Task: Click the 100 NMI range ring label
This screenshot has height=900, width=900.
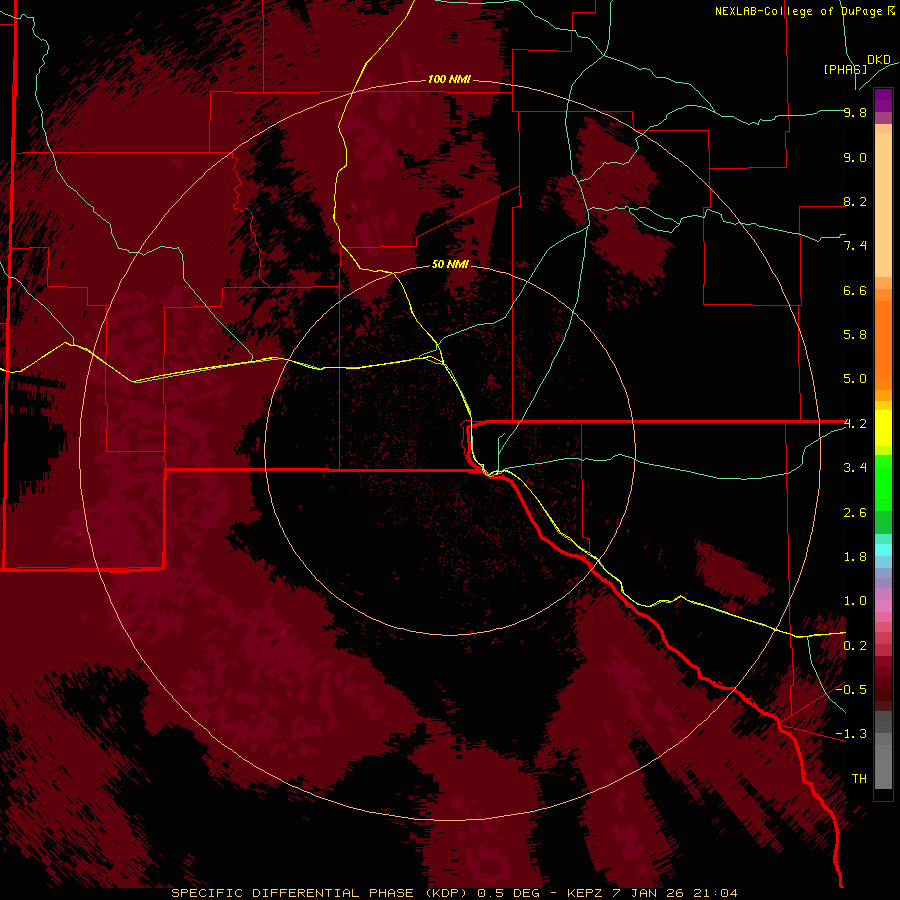Action: click(449, 79)
